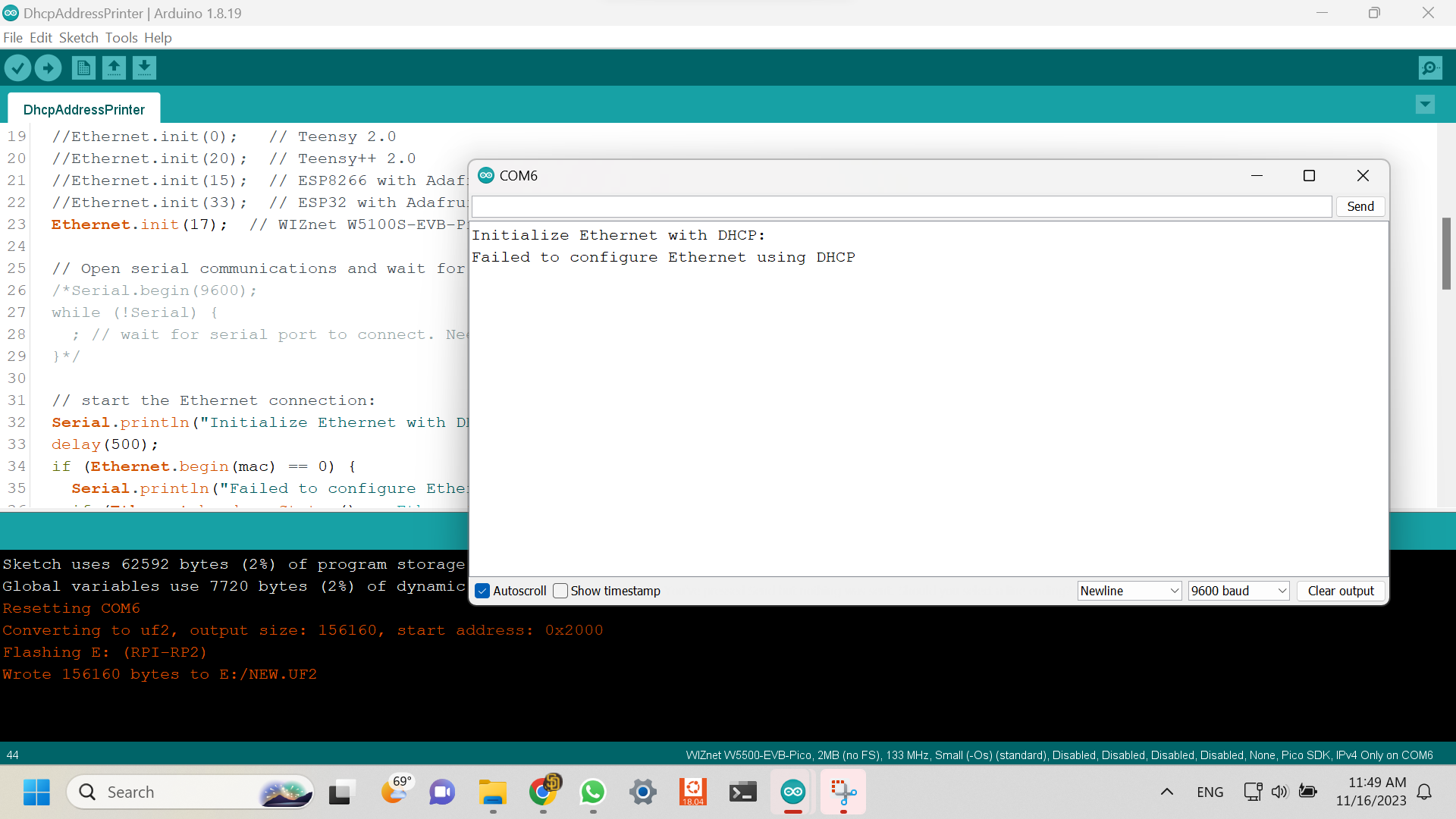
Task: Disable Autoscroll in the Serial Monitor
Action: coord(482,591)
